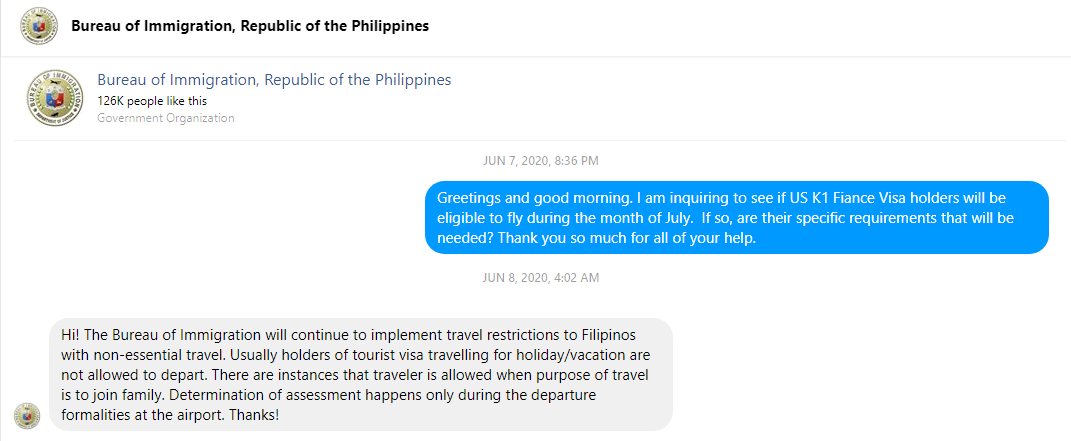Screen dimensions: 1071x441
Task: Click the "126K people like this" text
Action: 152,101
